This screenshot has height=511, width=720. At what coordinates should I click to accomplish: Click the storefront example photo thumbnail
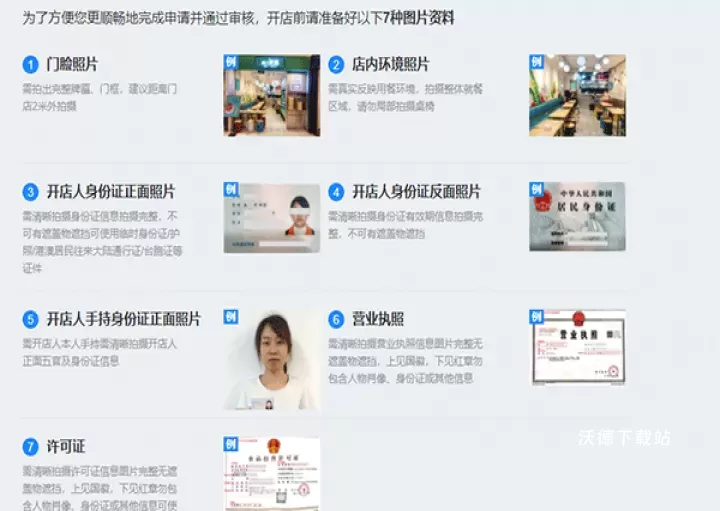click(272, 95)
